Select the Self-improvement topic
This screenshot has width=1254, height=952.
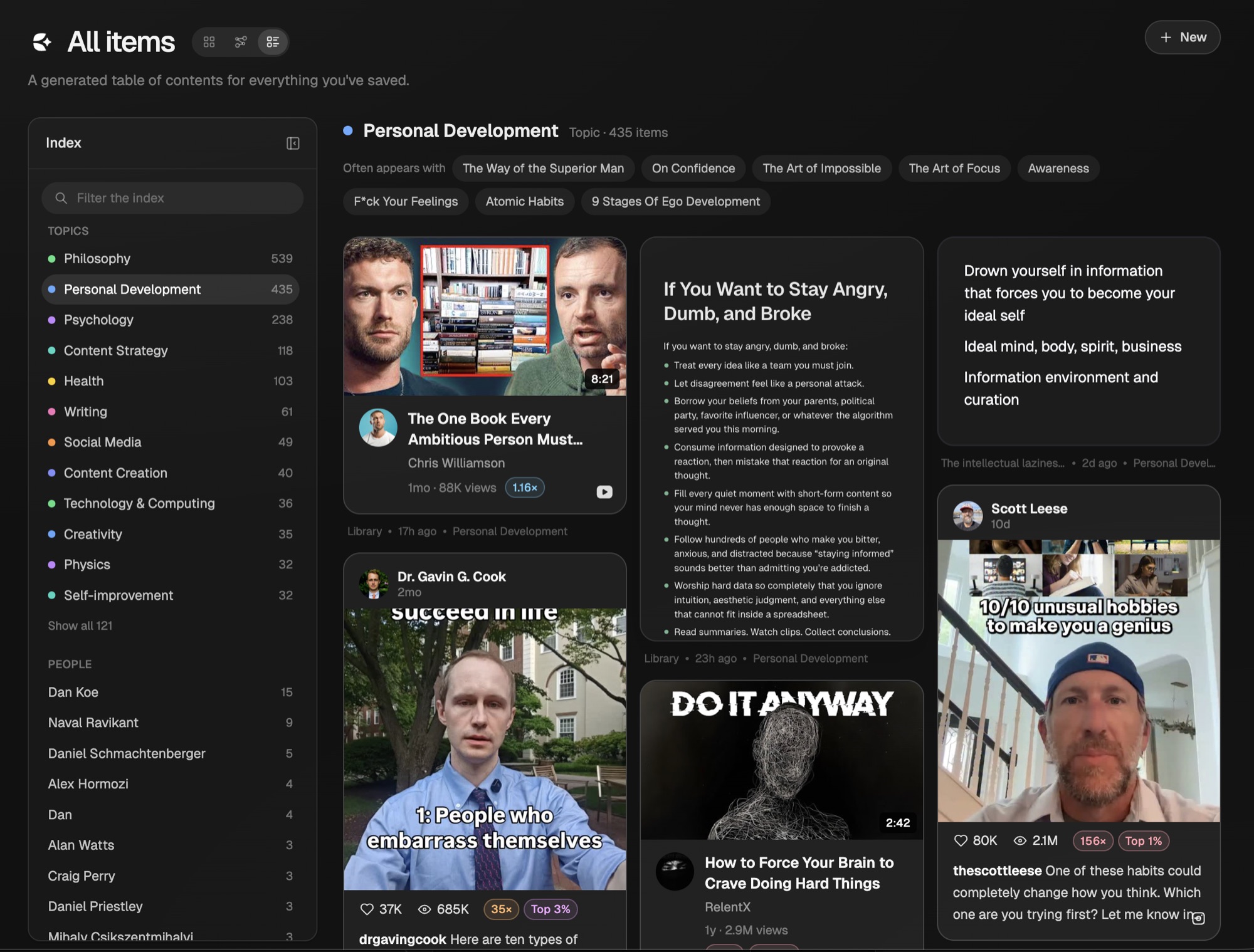coord(171,595)
